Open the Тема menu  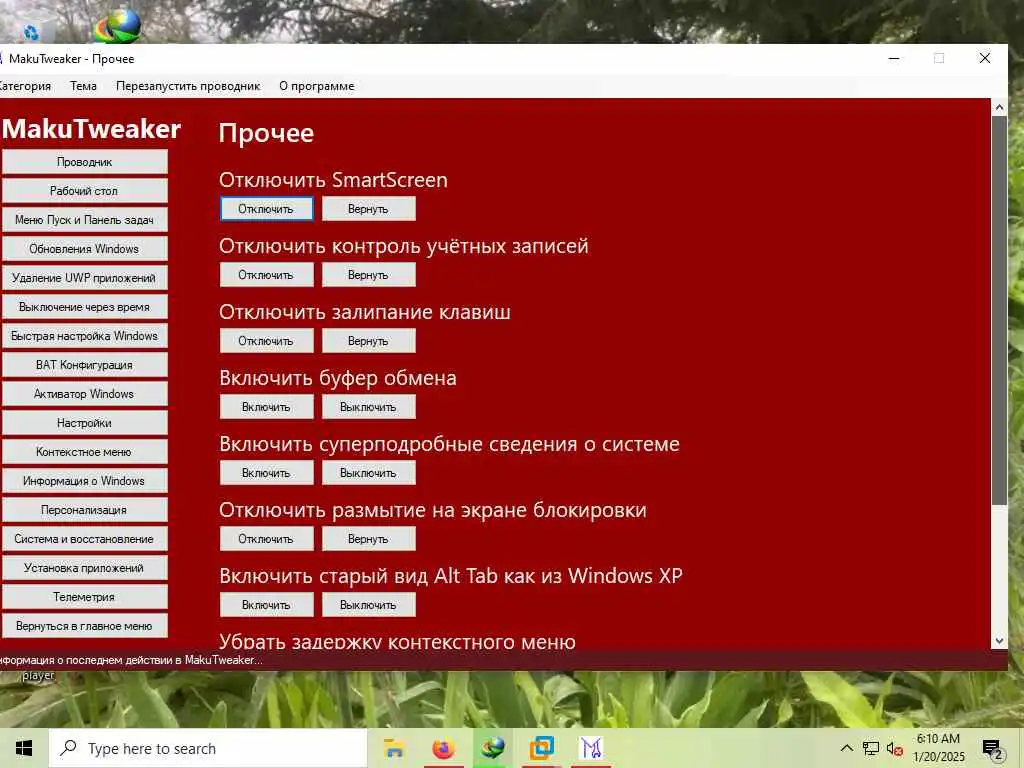coord(84,86)
